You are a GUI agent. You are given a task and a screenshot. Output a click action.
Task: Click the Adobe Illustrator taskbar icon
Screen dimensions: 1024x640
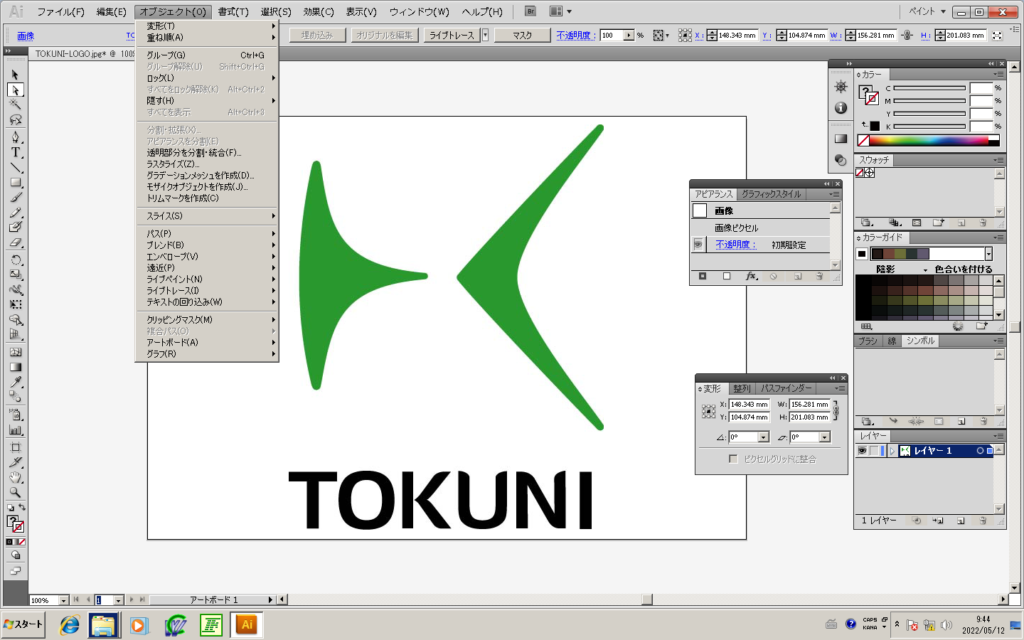click(247, 625)
